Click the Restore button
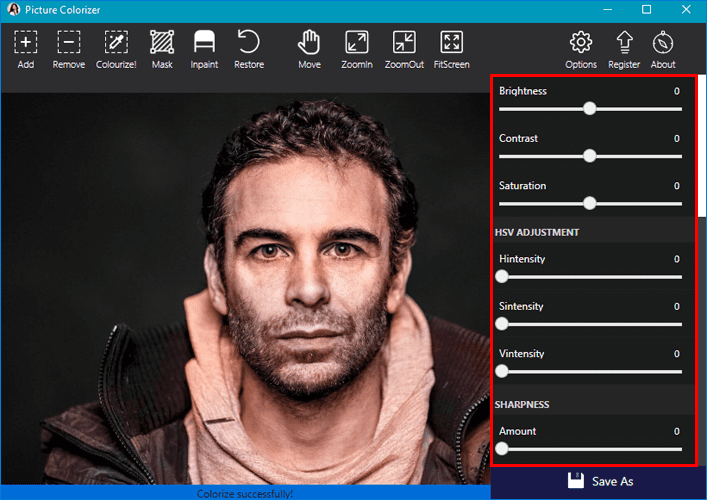Viewport: 707px width, 500px height. [249, 49]
